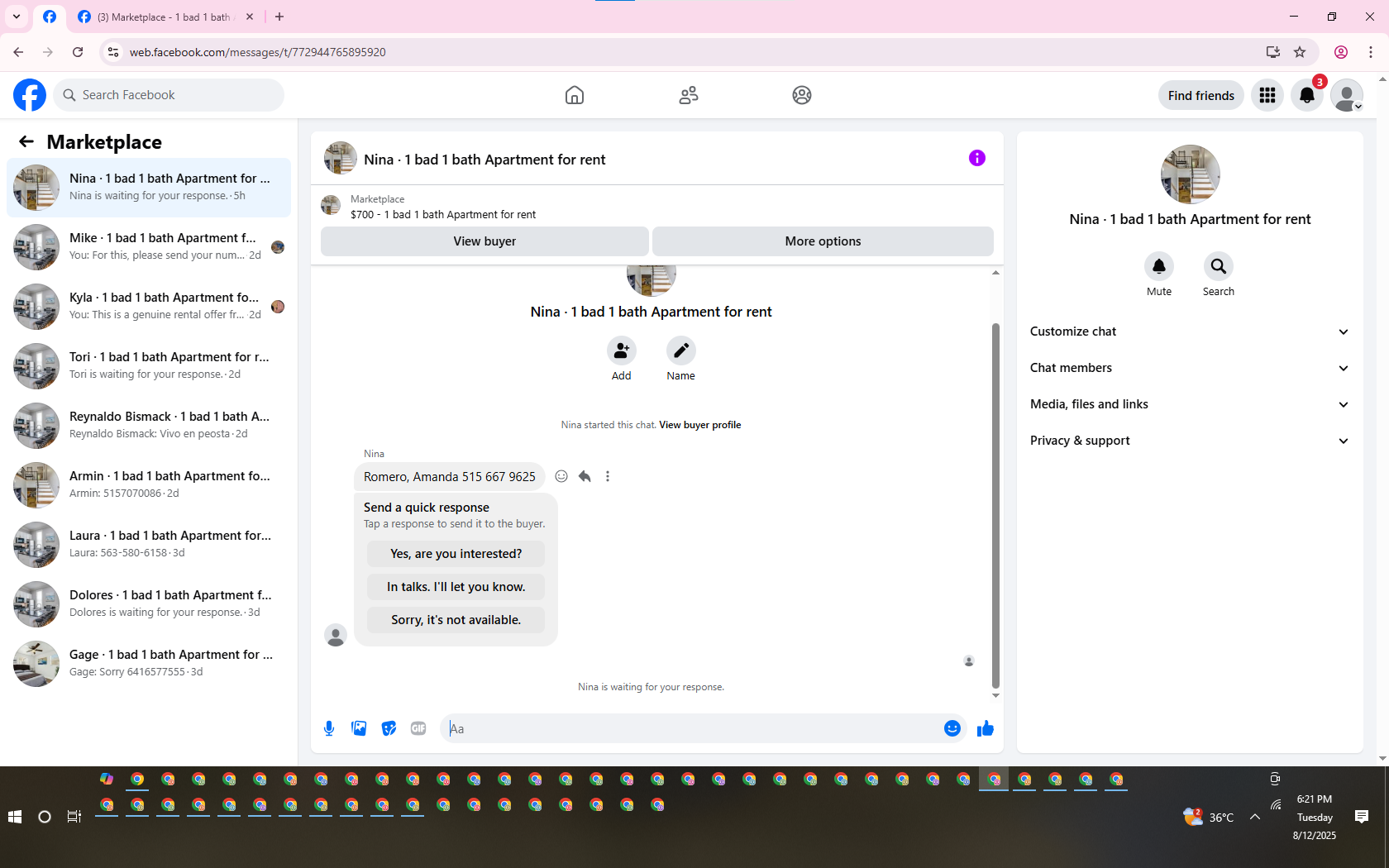This screenshot has width=1389, height=868.
Task: Send quick reply 'In talks. I'll let you know.'
Action: (456, 587)
